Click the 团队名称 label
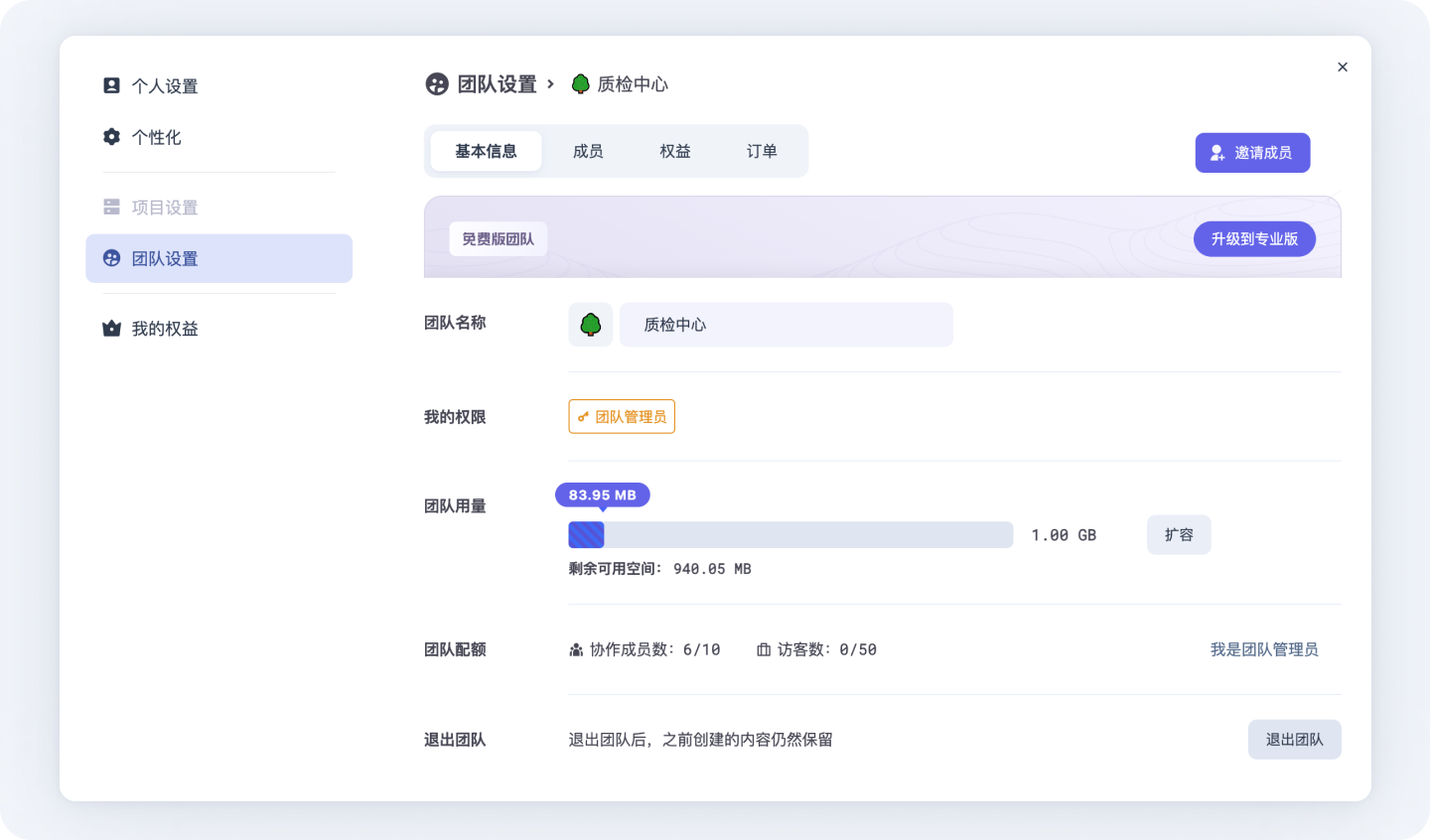This screenshot has height=840, width=1430. point(455,323)
